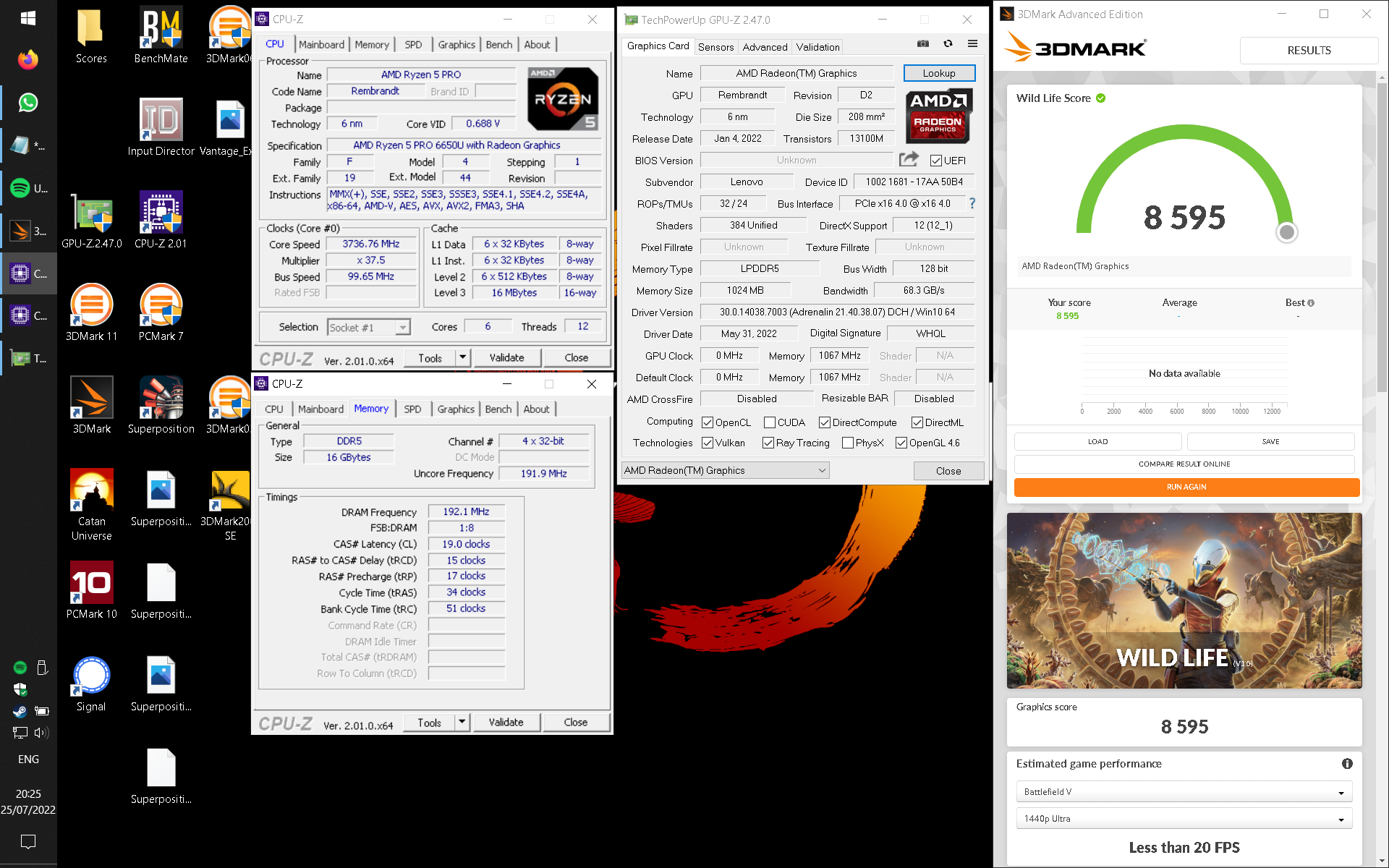Open Battlefield V game dropdown
This screenshot has width=1389, height=868.
point(1184,792)
